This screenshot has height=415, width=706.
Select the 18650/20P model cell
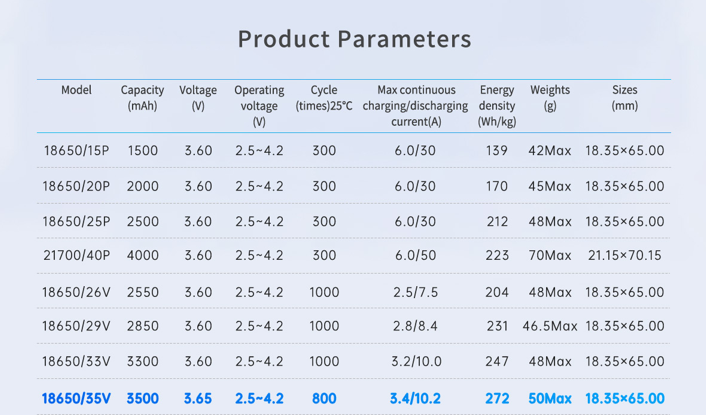[77, 186]
